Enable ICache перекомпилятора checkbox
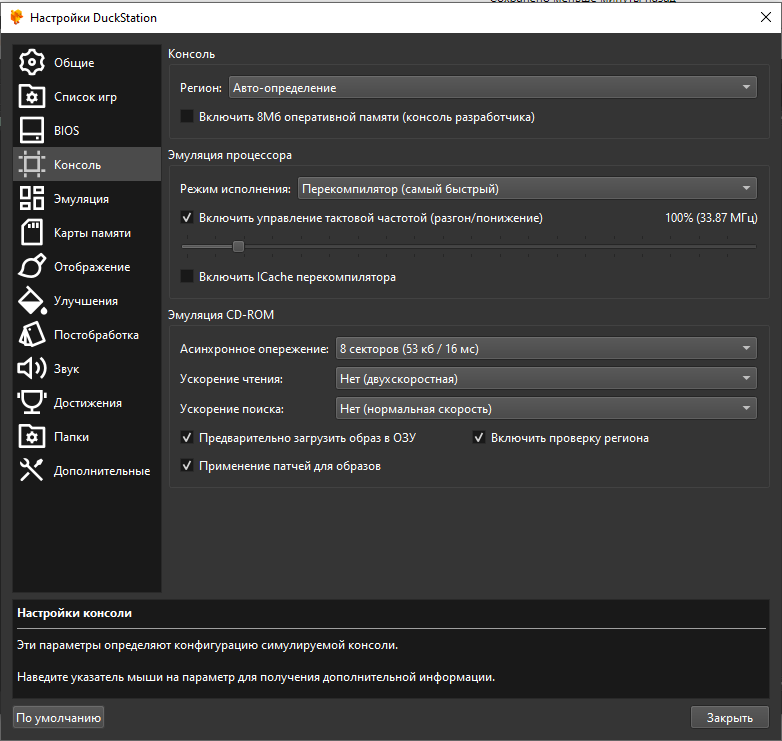 [x=187, y=276]
